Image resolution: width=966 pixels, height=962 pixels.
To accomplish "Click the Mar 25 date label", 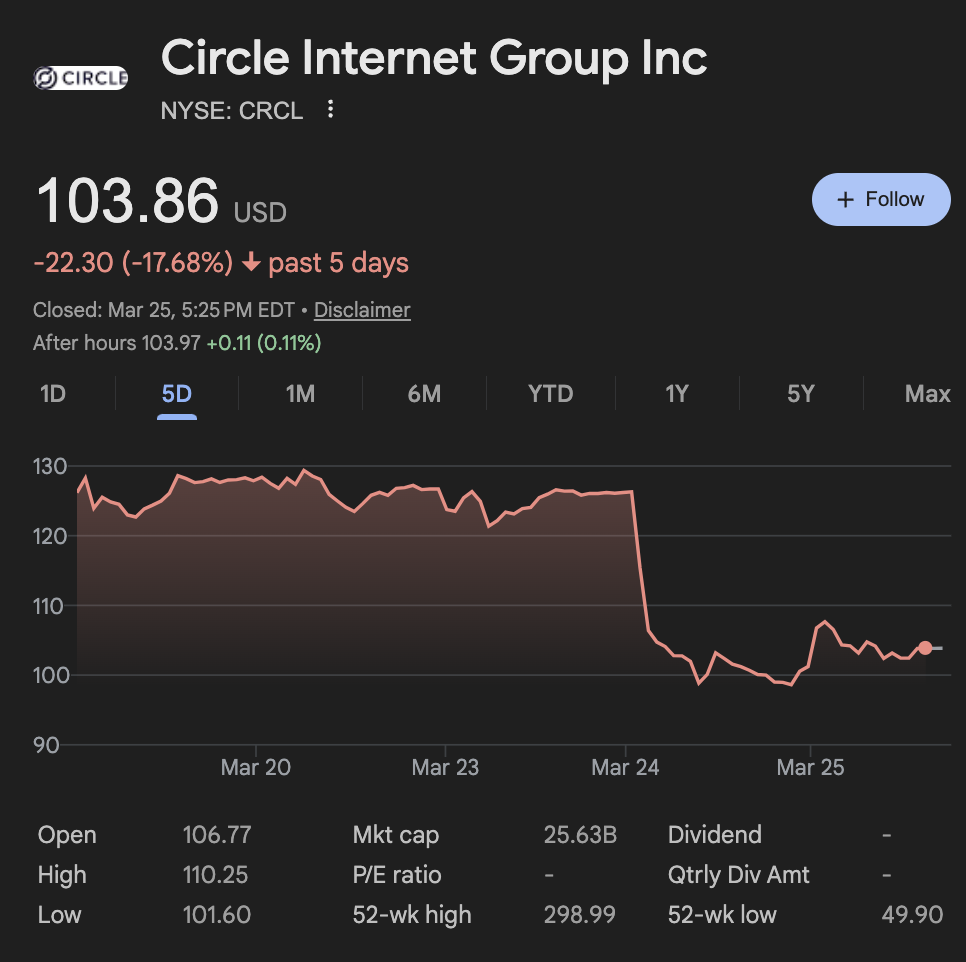I will (810, 767).
